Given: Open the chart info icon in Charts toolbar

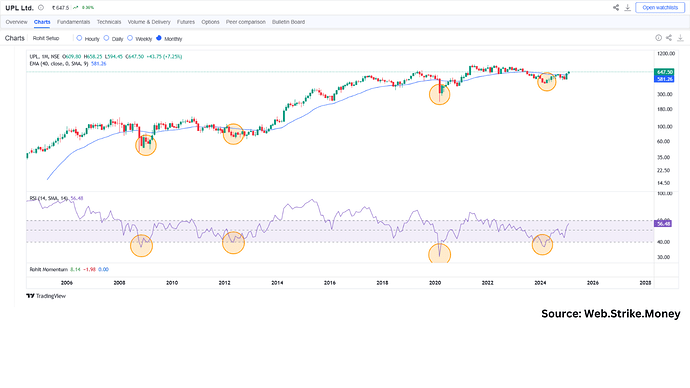Looking at the screenshot, I should [658, 38].
